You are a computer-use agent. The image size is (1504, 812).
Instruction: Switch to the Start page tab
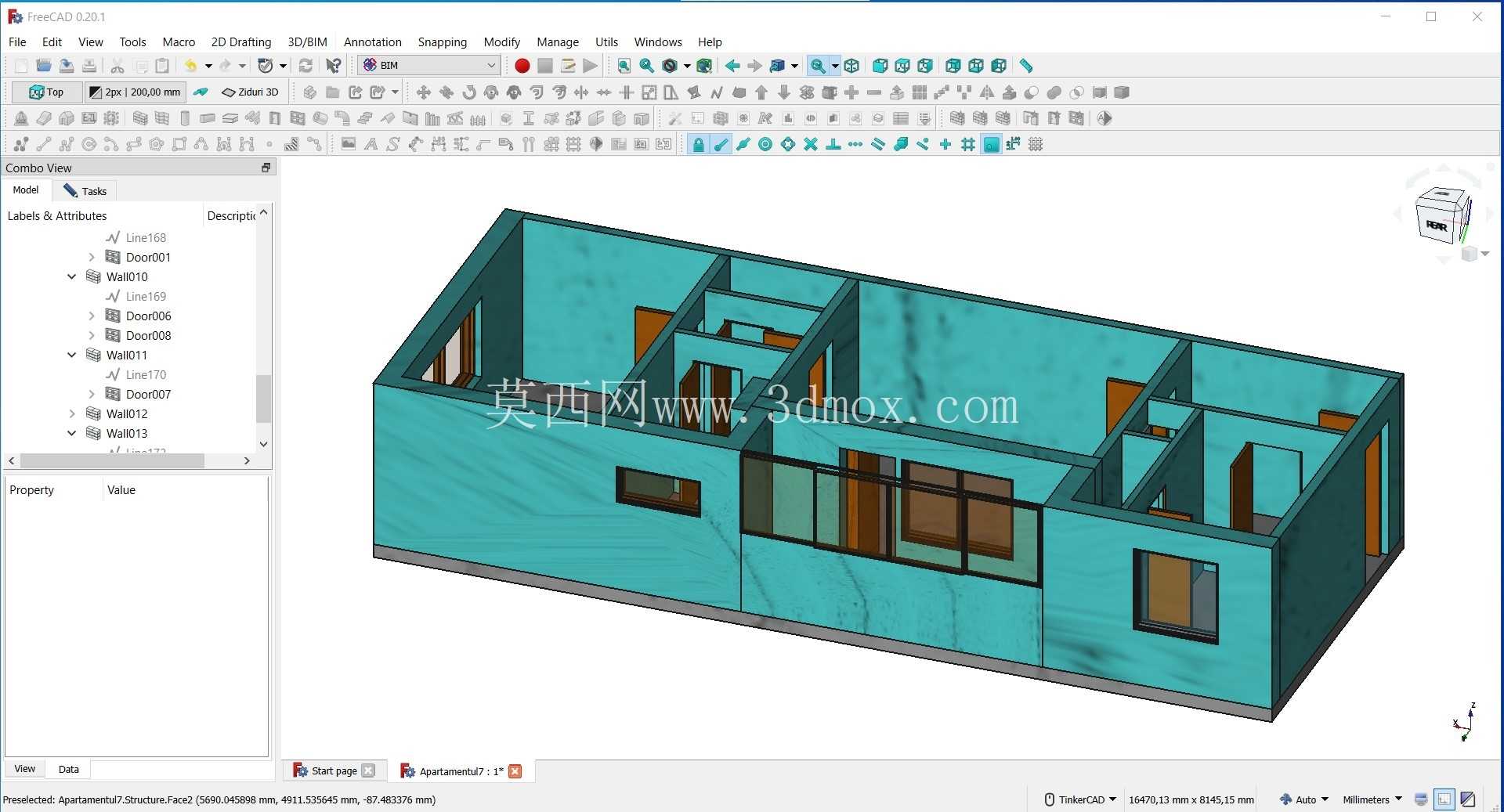[x=334, y=770]
